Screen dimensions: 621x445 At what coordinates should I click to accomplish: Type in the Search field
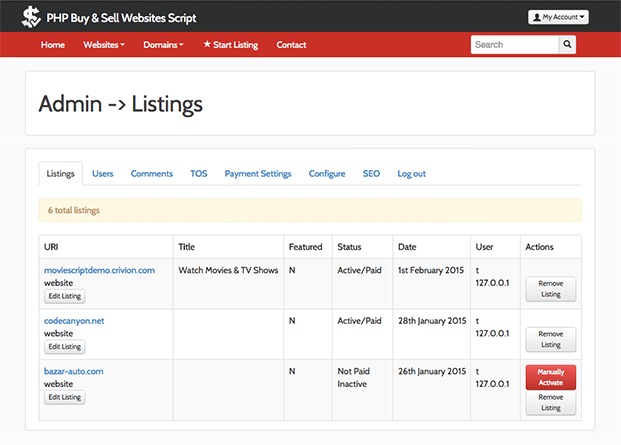click(513, 45)
